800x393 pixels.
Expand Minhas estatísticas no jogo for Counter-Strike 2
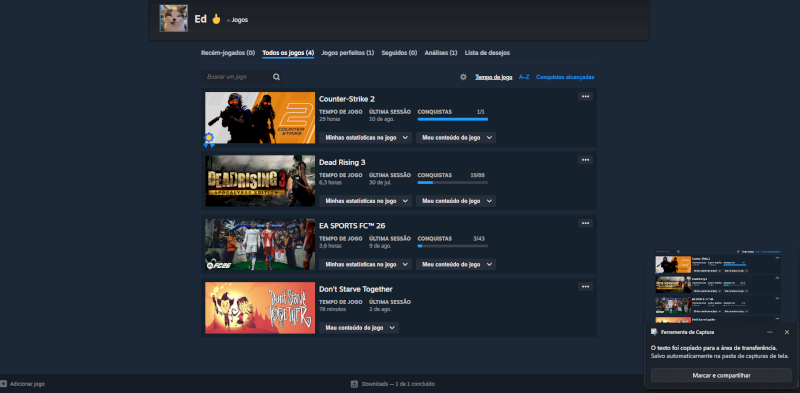[365, 138]
